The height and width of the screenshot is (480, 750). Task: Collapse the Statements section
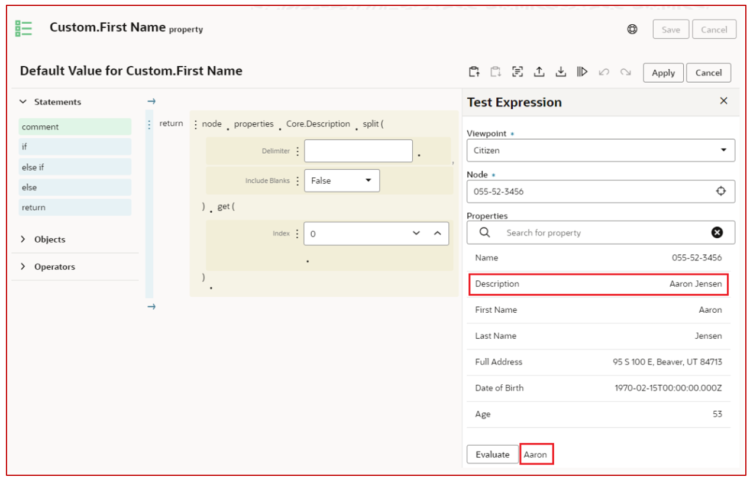pos(22,101)
